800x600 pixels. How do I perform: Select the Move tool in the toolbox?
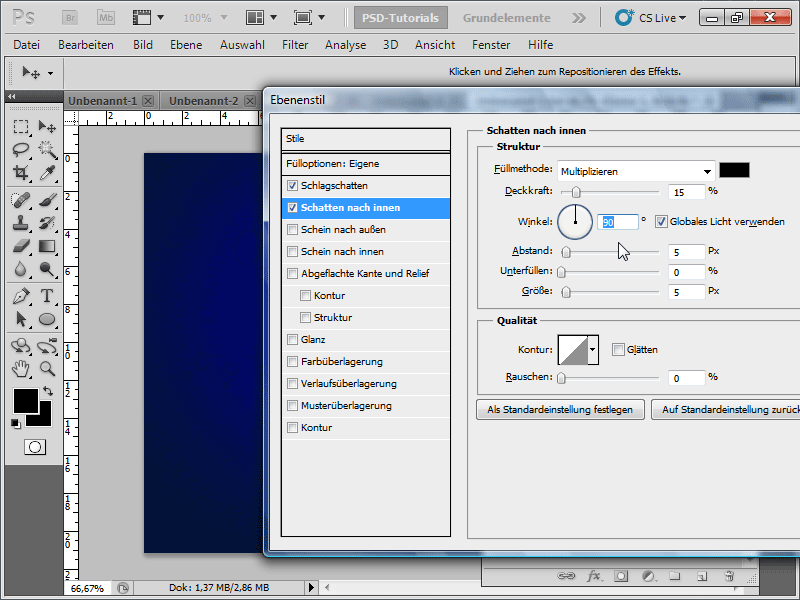click(47, 126)
